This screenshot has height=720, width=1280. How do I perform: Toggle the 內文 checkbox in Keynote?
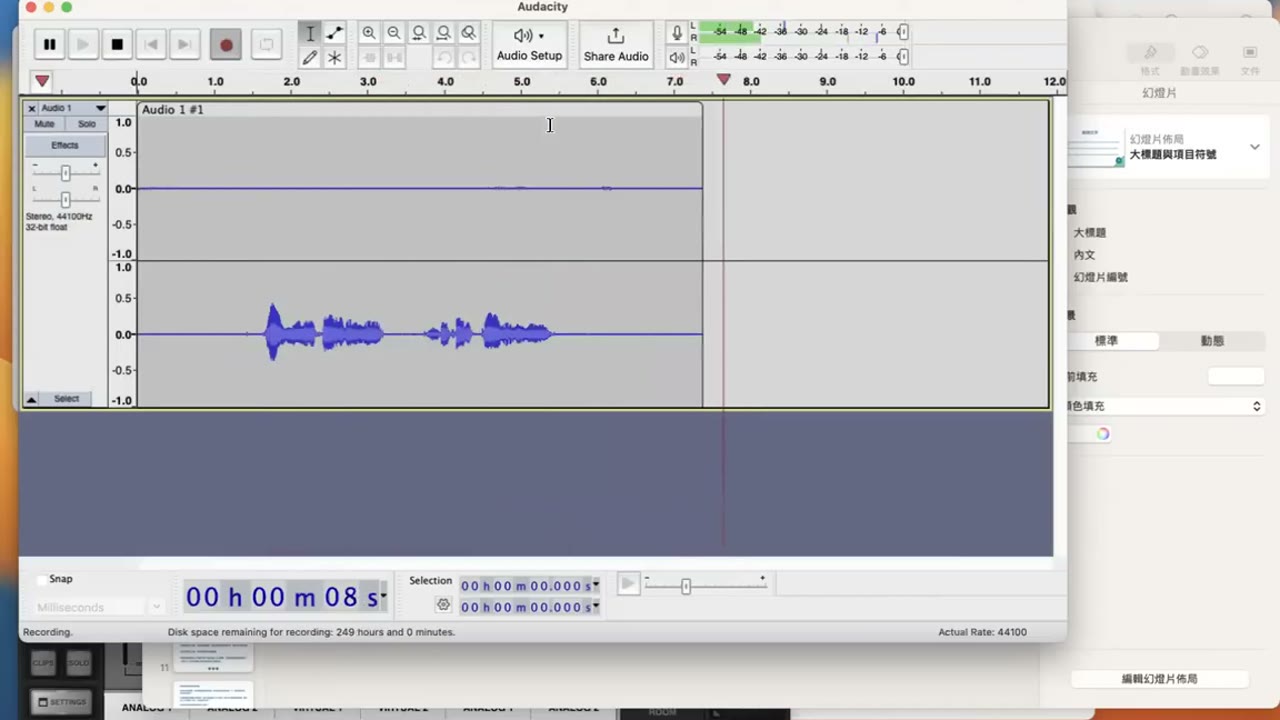tap(1084, 255)
